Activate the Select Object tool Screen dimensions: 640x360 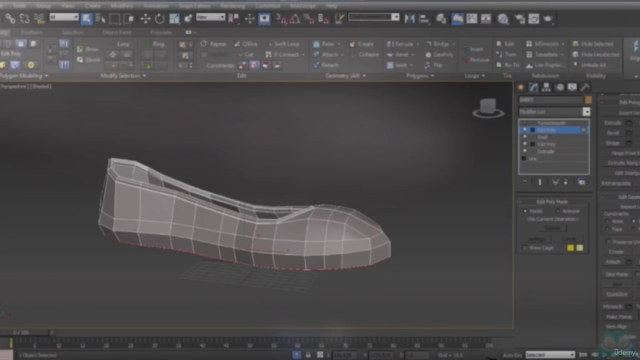coord(87,18)
